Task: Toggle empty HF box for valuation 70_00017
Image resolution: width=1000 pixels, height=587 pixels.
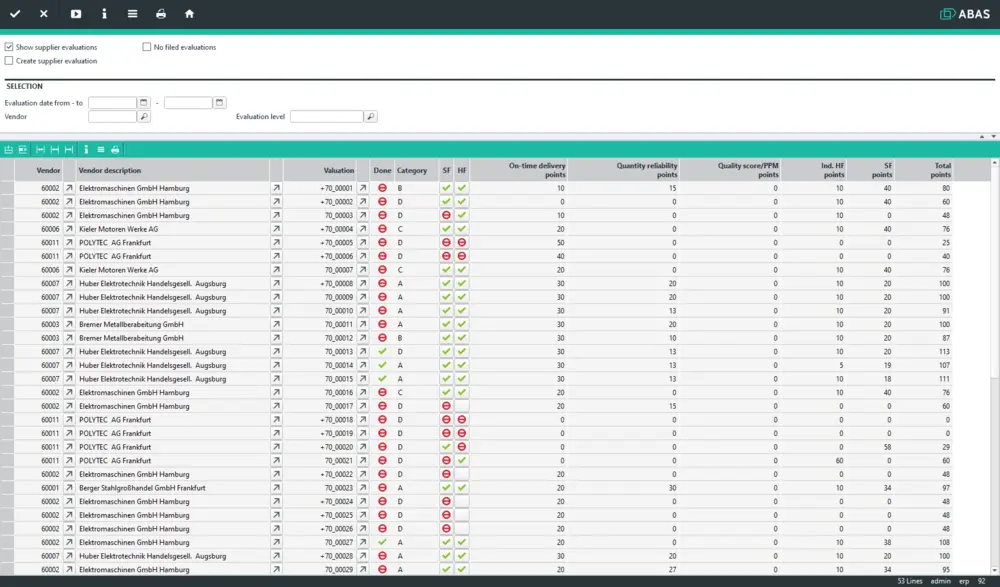Action: 462,406
